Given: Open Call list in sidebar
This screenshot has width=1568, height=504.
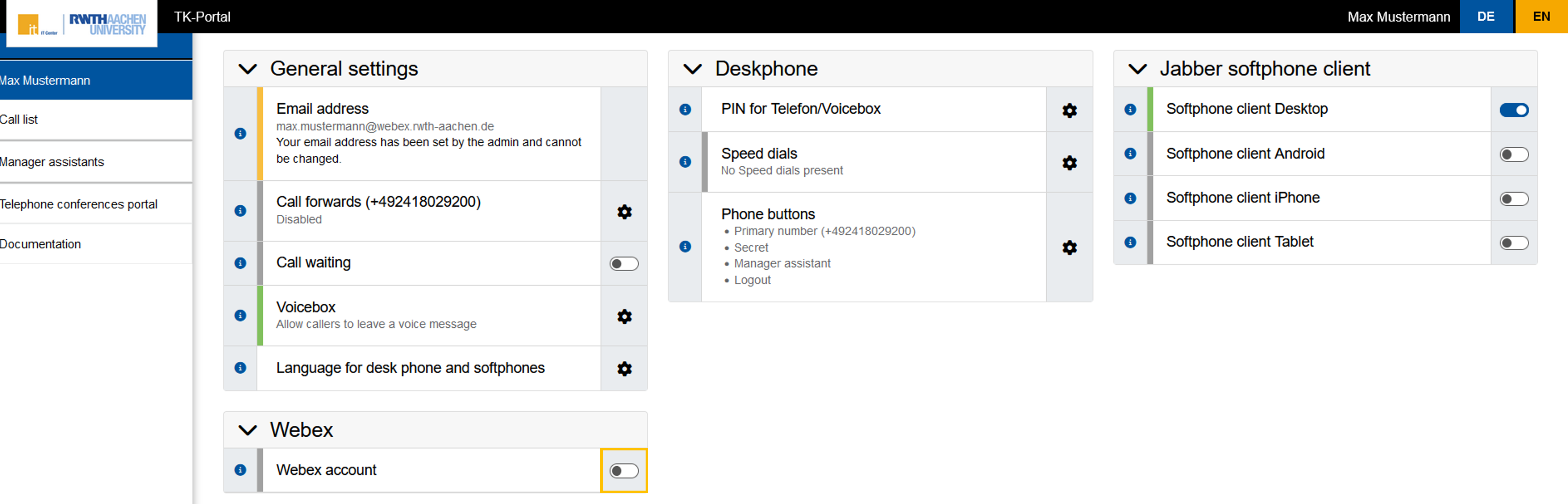Looking at the screenshot, I should (x=19, y=120).
